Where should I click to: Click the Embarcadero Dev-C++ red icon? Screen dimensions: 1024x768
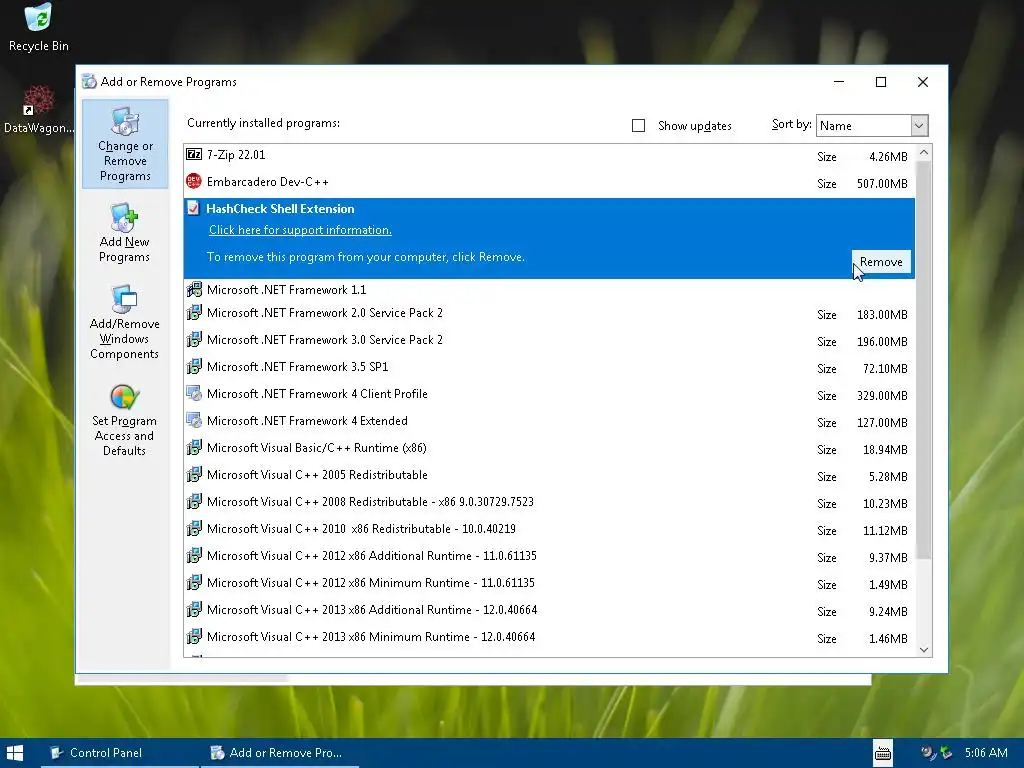pyautogui.click(x=194, y=182)
